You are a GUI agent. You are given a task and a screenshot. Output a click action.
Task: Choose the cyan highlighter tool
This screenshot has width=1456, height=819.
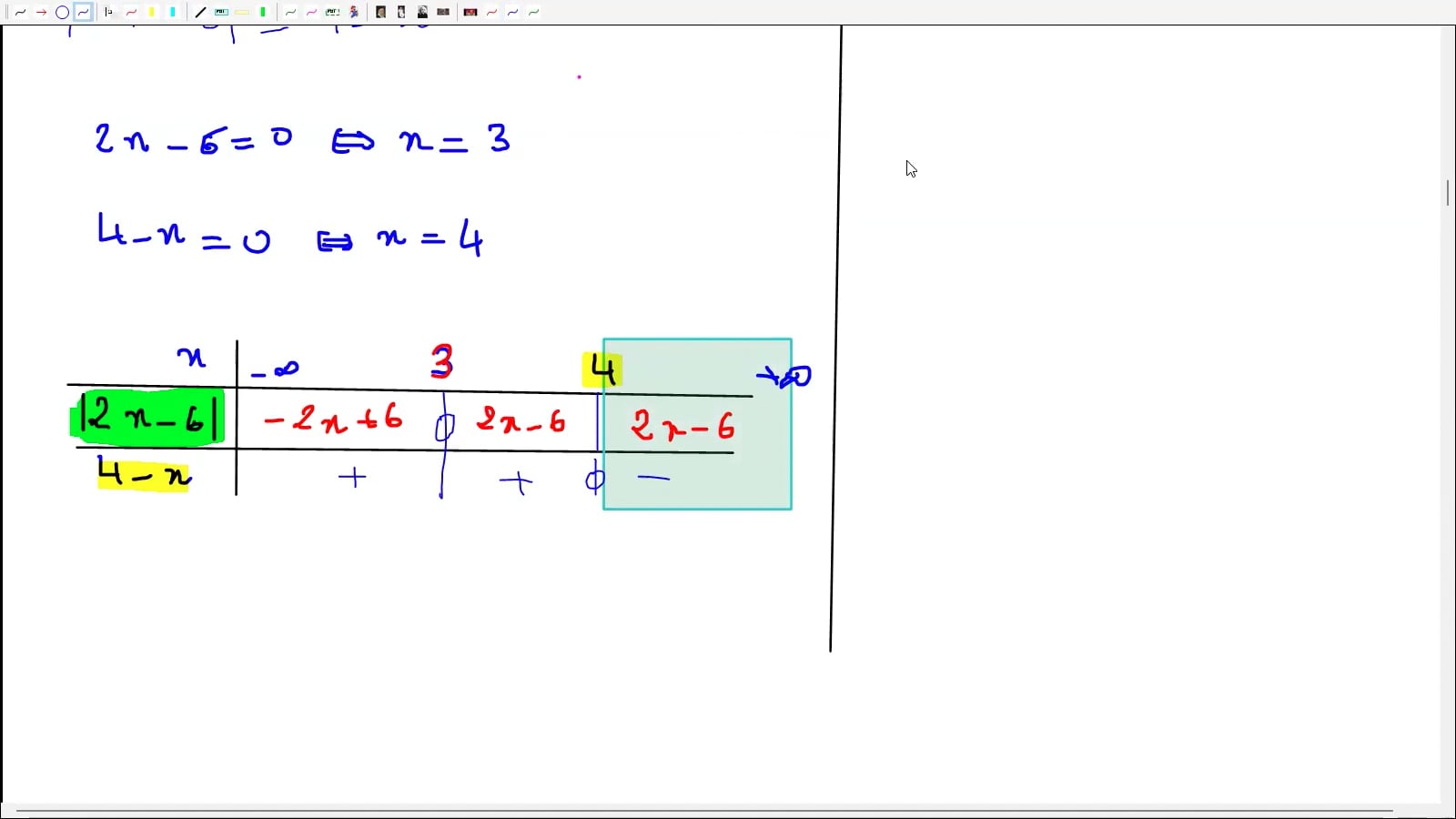[x=173, y=12]
